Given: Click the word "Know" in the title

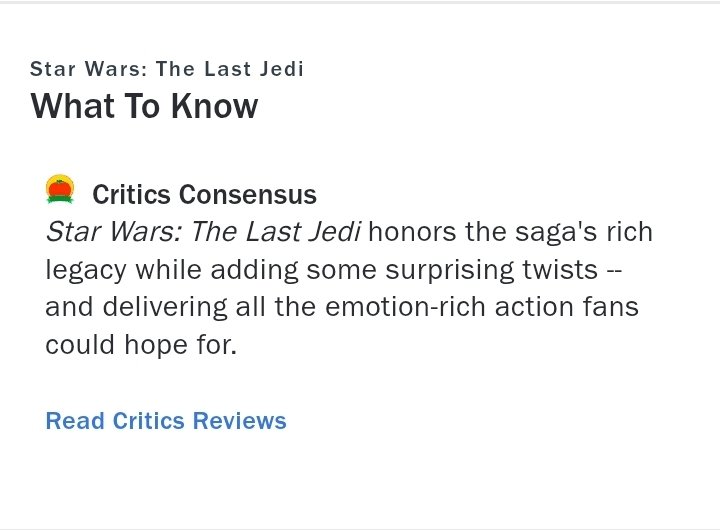Looking at the screenshot, I should point(214,106).
